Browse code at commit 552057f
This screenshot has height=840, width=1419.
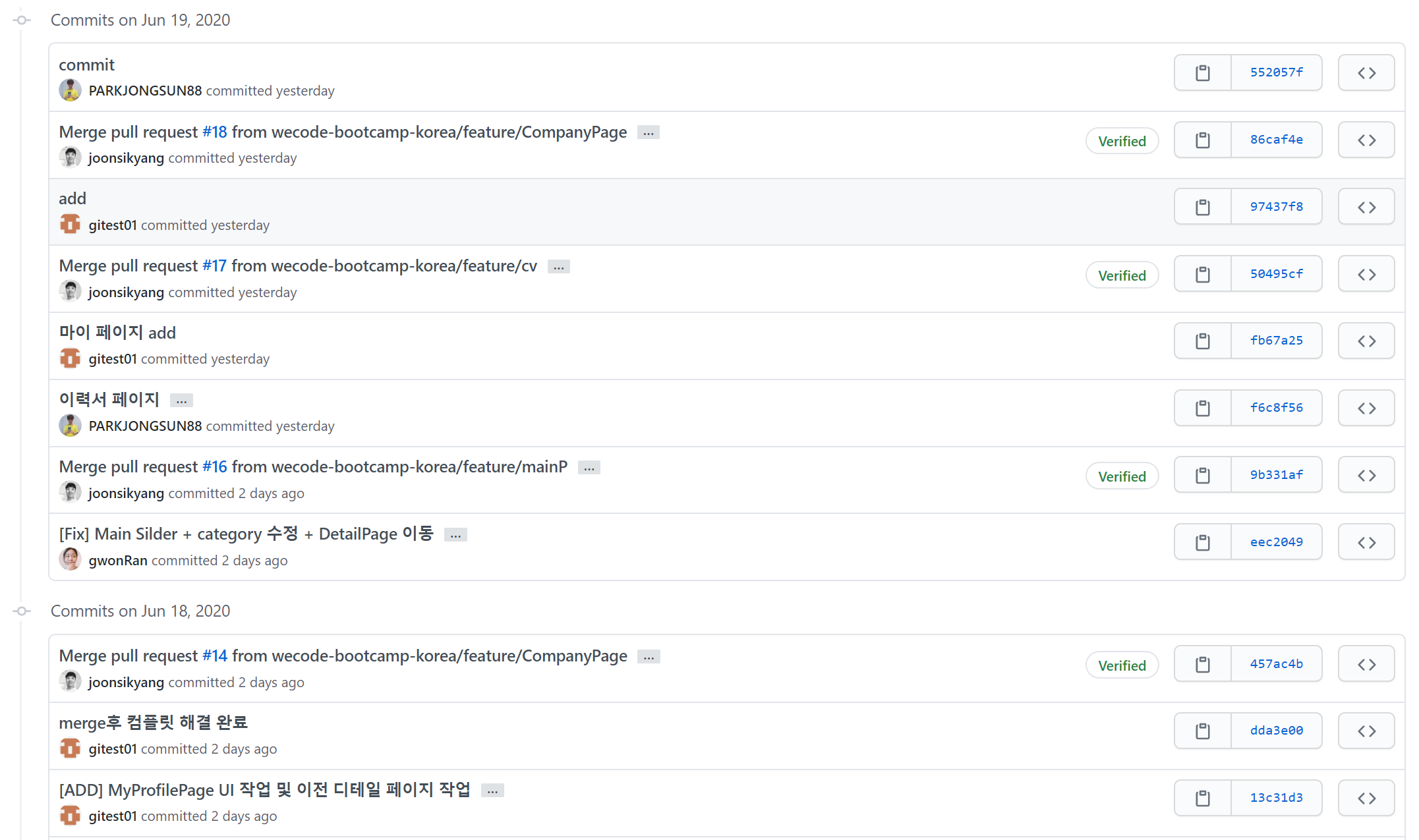(x=1366, y=72)
